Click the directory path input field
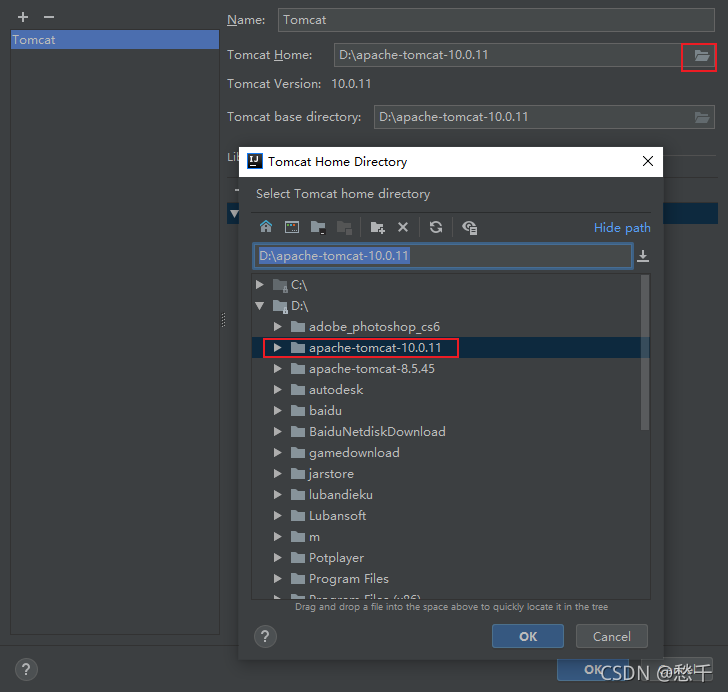 (442, 256)
